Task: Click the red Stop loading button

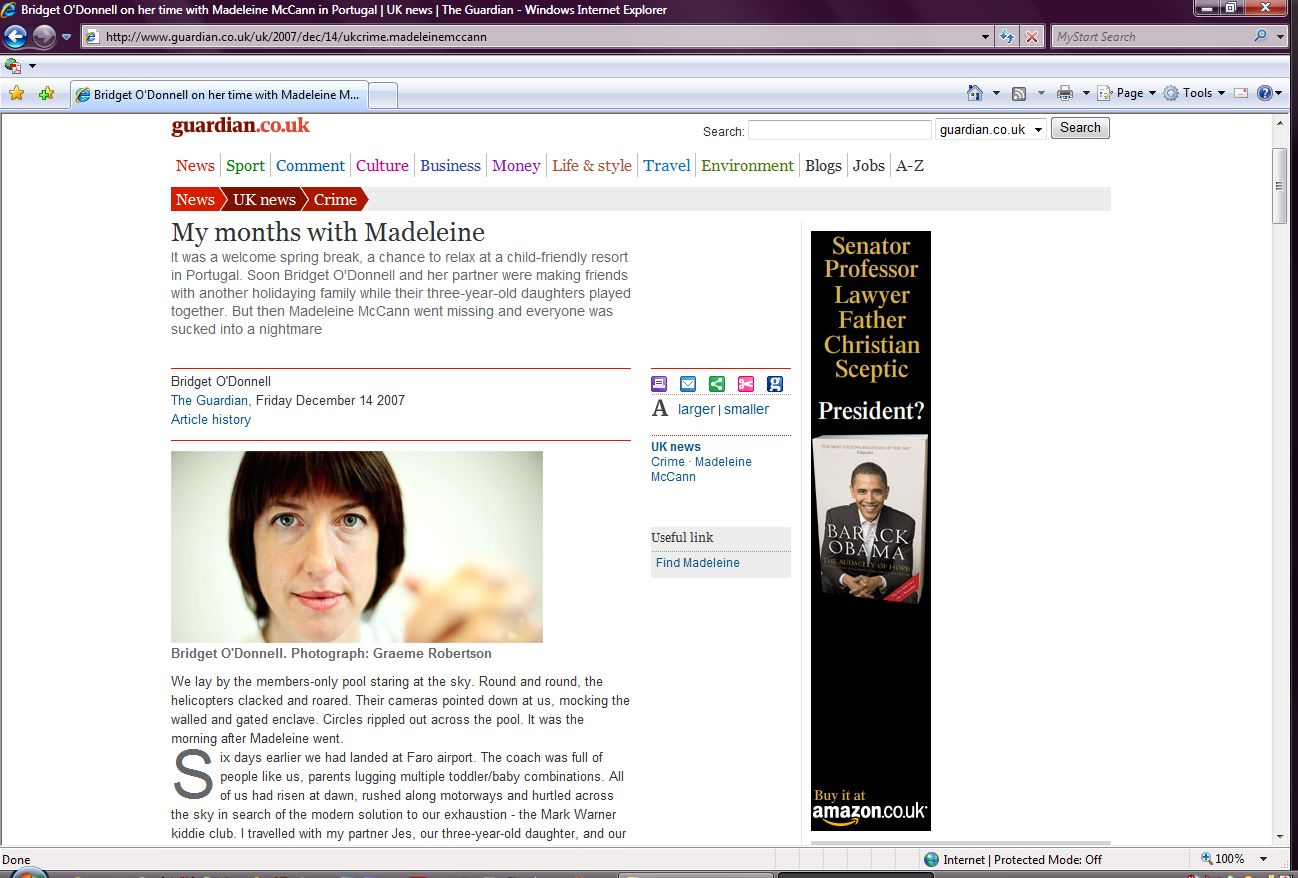Action: (x=1032, y=37)
